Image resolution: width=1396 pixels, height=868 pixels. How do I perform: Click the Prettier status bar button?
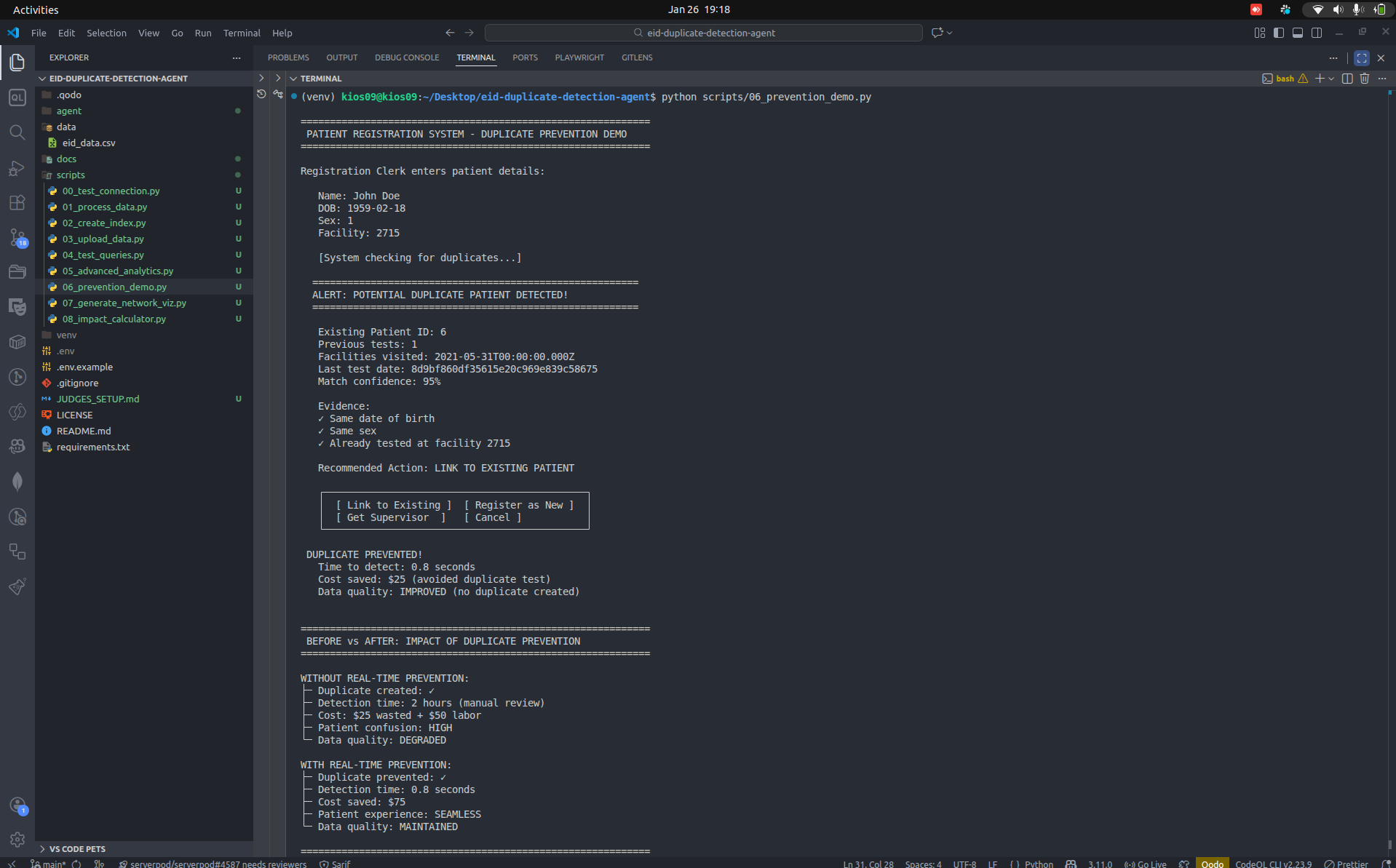[x=1347, y=864]
